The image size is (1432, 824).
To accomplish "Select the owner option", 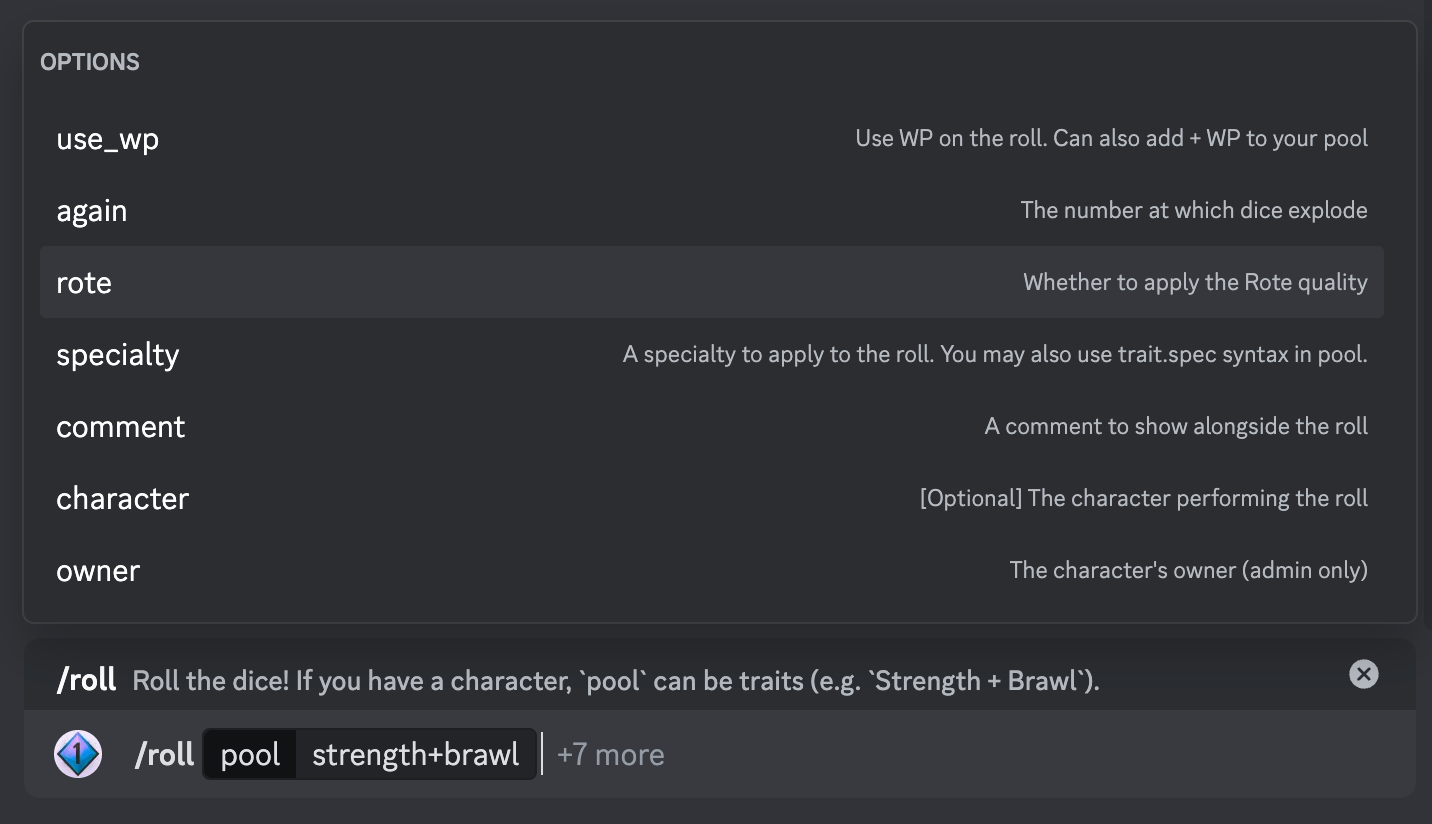I will pyautogui.click(x=712, y=570).
